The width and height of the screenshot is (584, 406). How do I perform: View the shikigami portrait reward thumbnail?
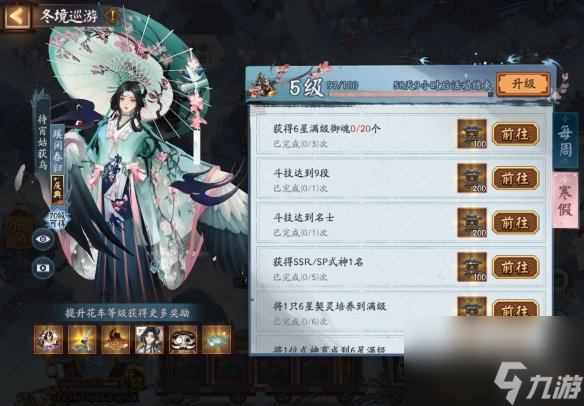coord(149,339)
